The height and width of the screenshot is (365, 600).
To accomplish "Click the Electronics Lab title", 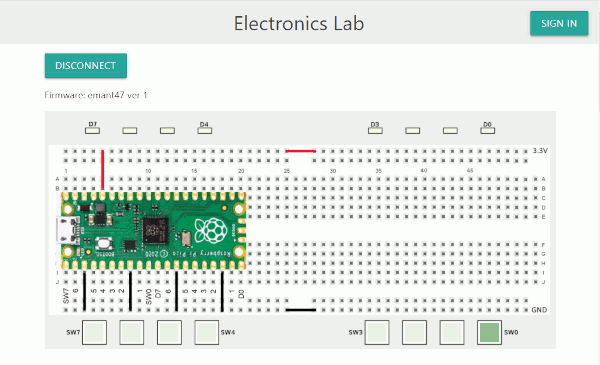I will (x=299, y=23).
